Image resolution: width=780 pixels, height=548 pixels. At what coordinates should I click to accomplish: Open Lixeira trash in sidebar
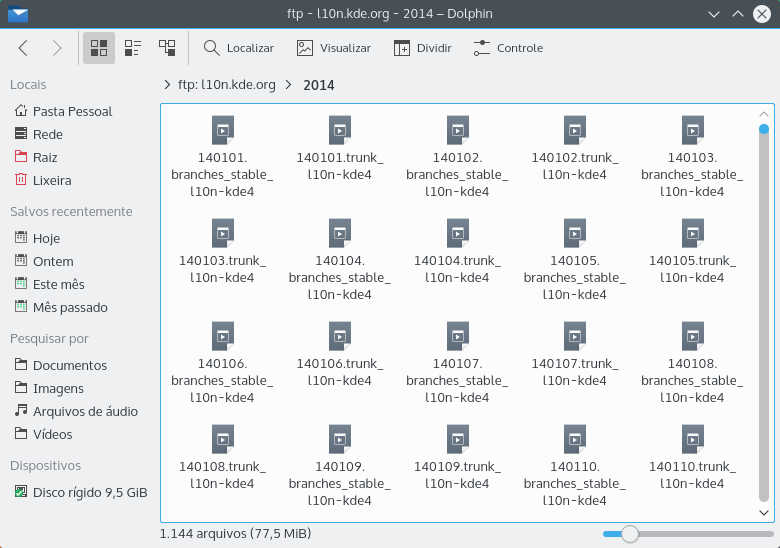pyautogui.click(x=52, y=180)
